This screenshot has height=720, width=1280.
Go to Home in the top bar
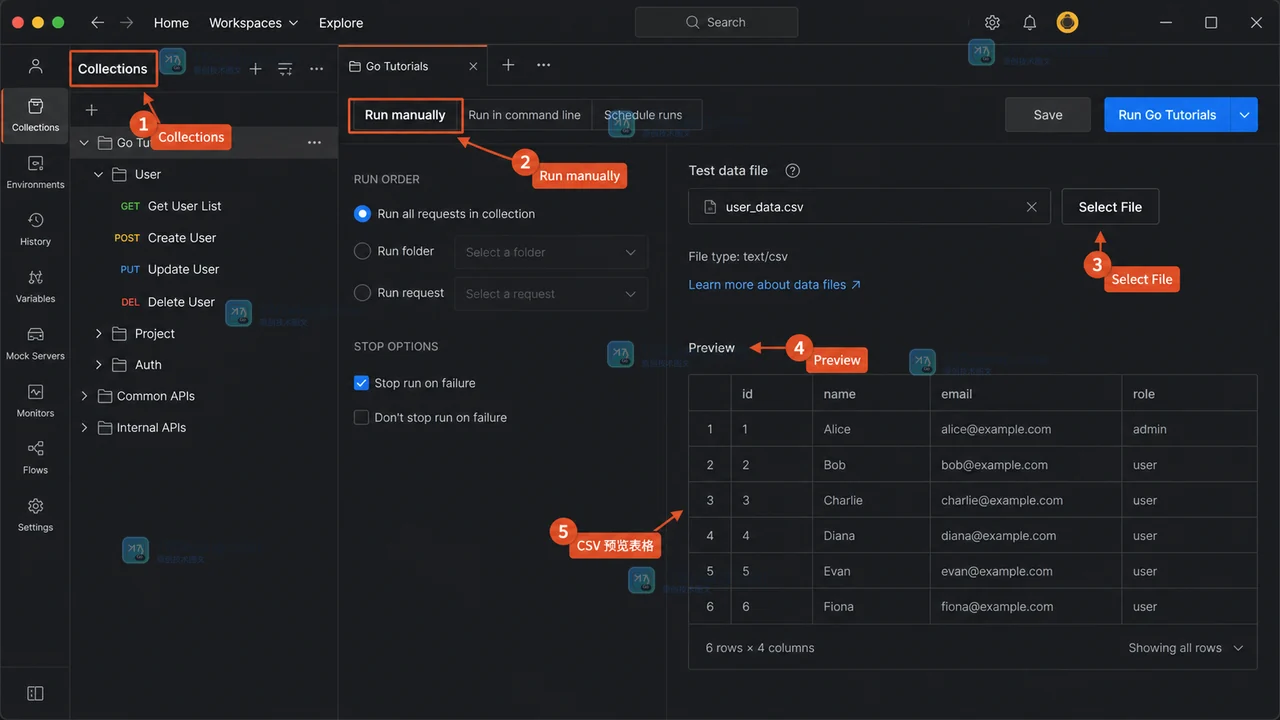pyautogui.click(x=171, y=22)
